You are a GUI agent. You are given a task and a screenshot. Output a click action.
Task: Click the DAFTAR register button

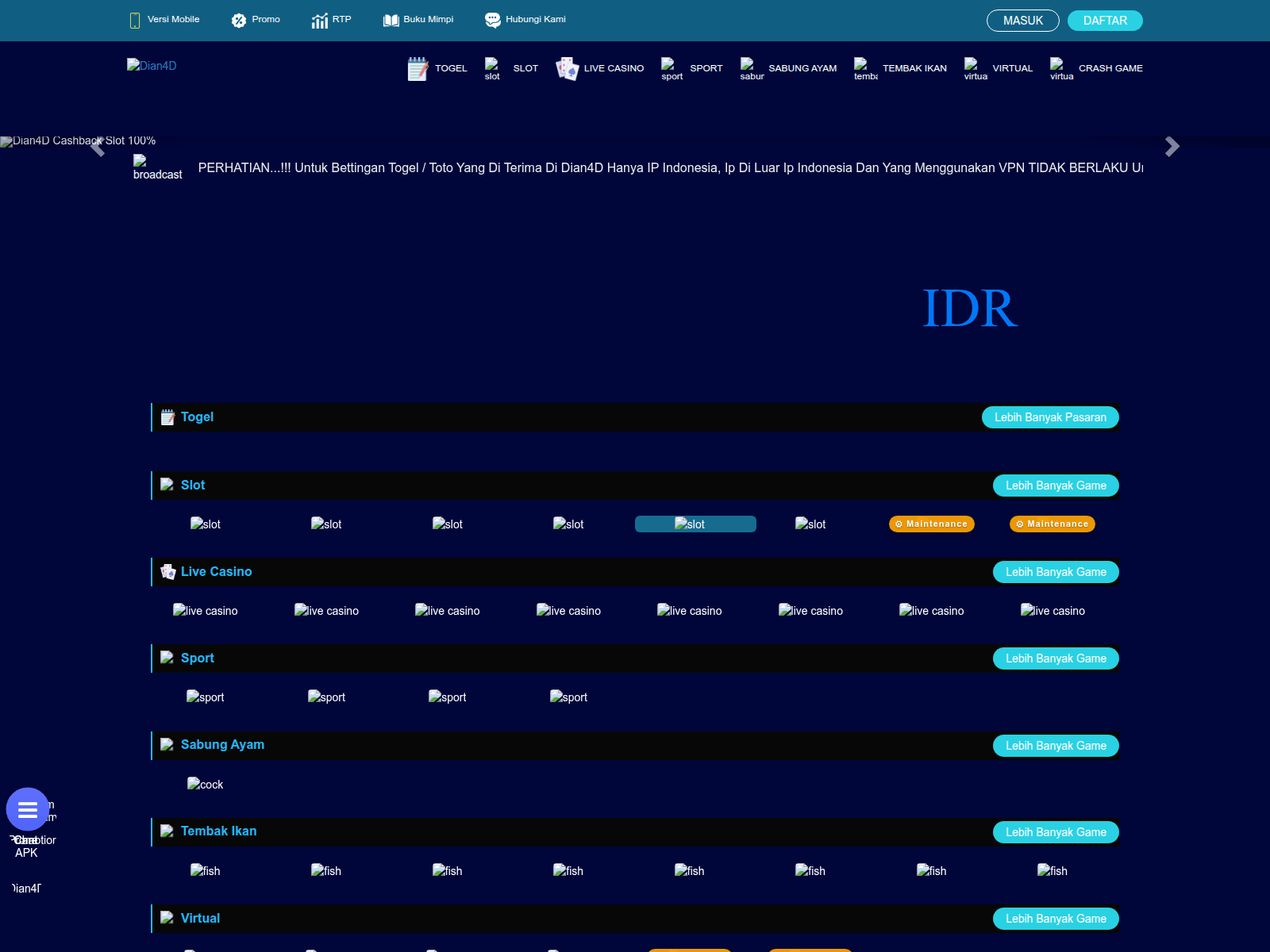pyautogui.click(x=1105, y=21)
